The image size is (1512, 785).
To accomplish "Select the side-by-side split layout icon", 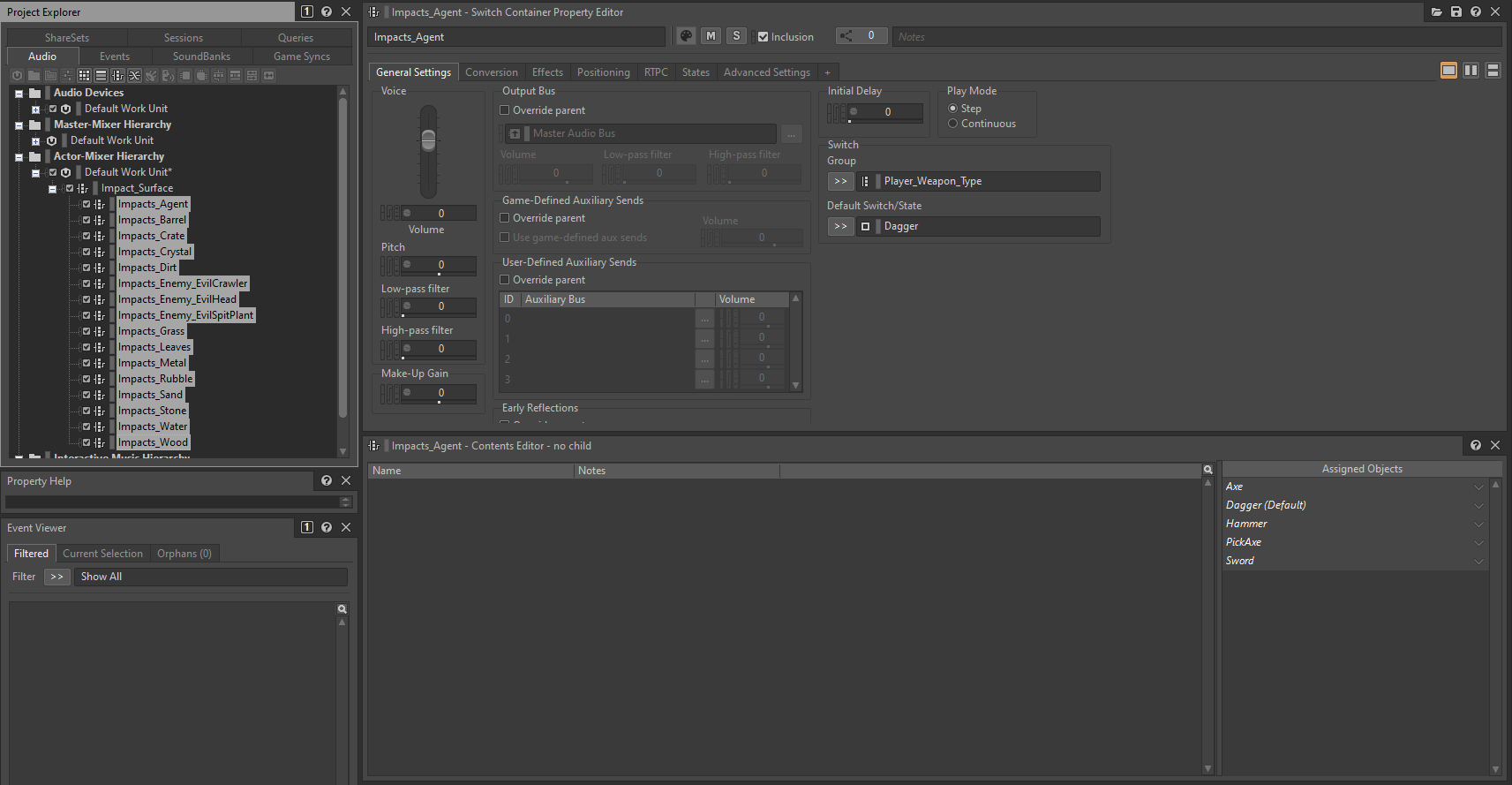I will [x=1471, y=71].
